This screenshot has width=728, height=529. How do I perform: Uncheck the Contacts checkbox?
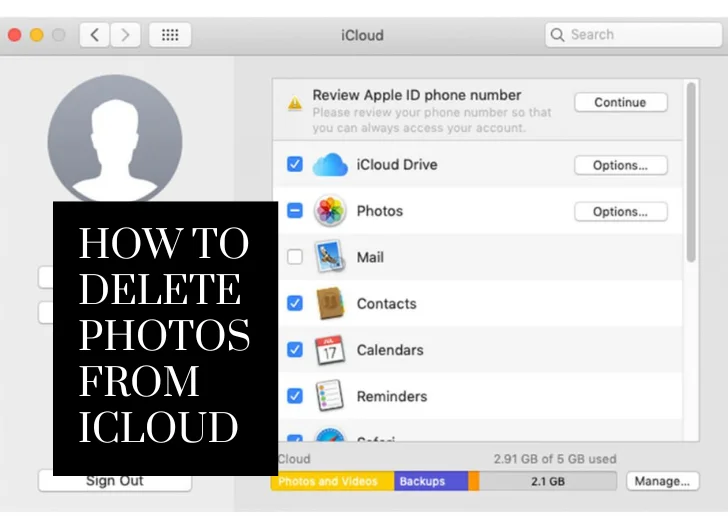point(295,303)
